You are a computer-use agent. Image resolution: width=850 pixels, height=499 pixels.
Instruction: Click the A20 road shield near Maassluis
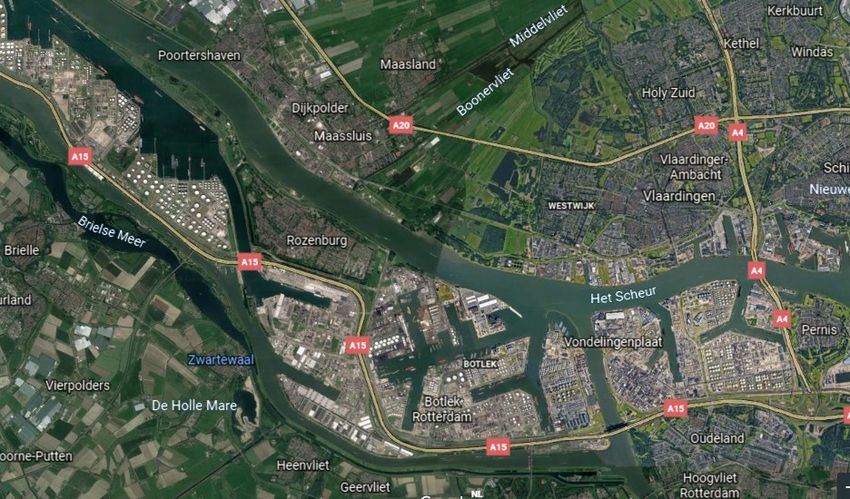pos(401,126)
